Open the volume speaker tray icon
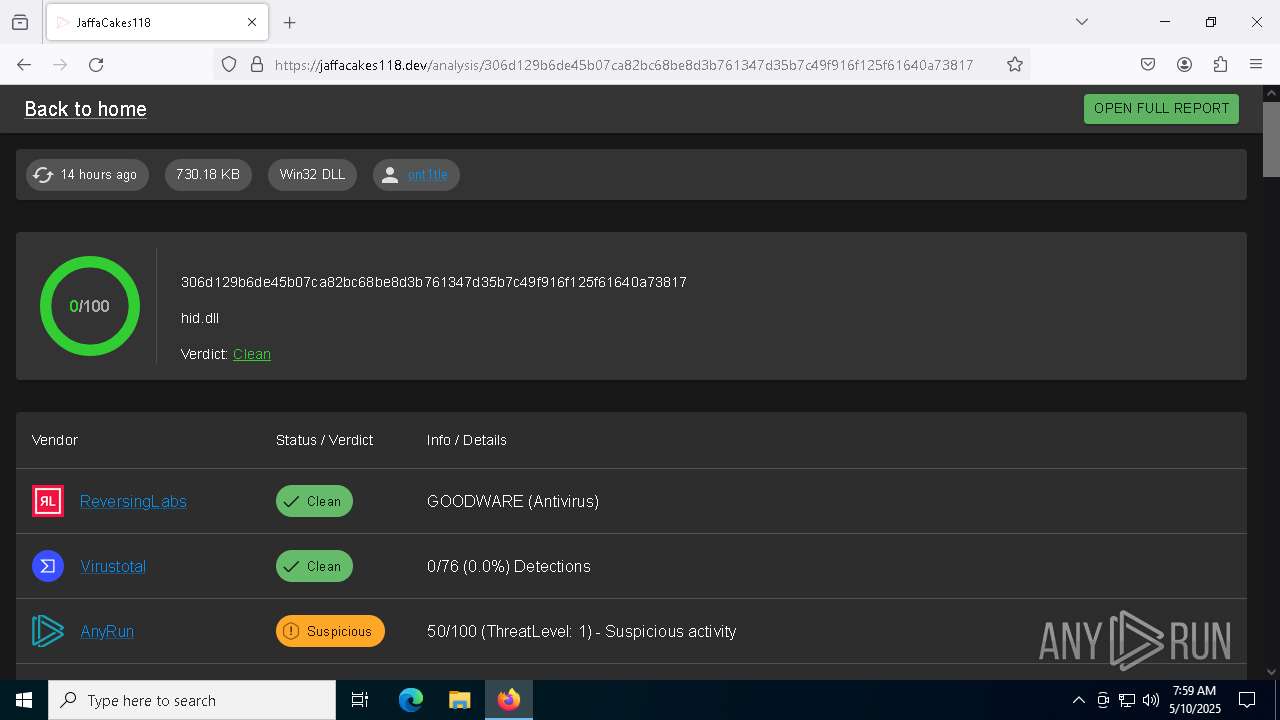Viewport: 1280px width, 720px height. (x=1151, y=700)
